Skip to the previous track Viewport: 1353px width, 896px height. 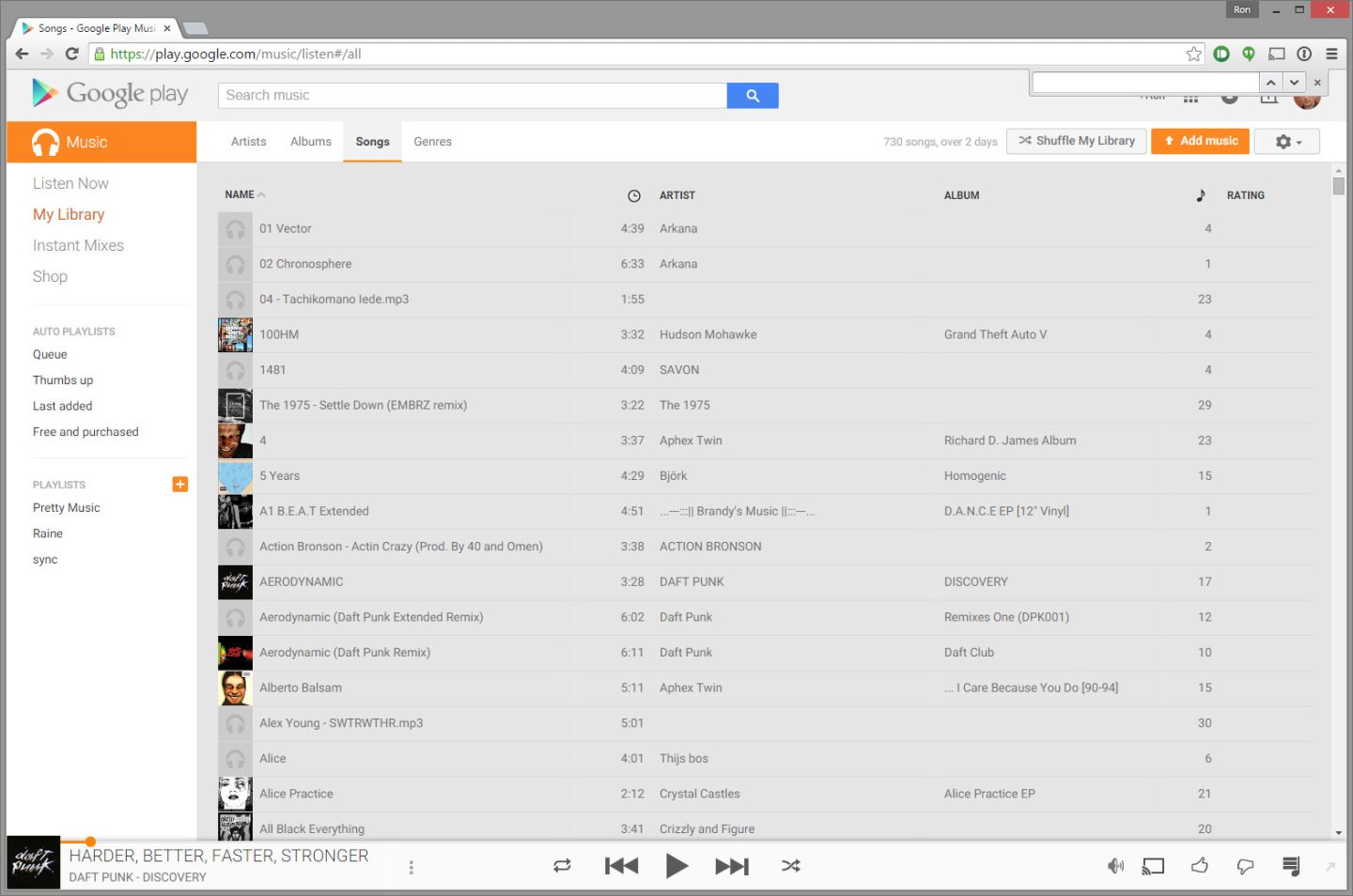pos(621,866)
